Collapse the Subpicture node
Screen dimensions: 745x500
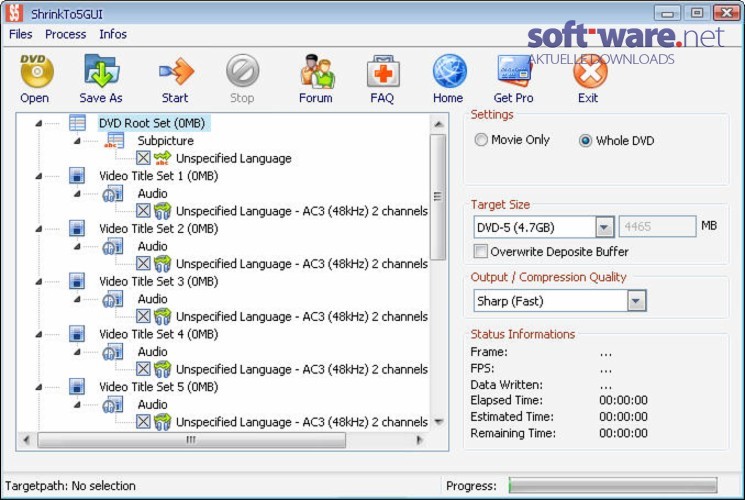tap(77, 141)
